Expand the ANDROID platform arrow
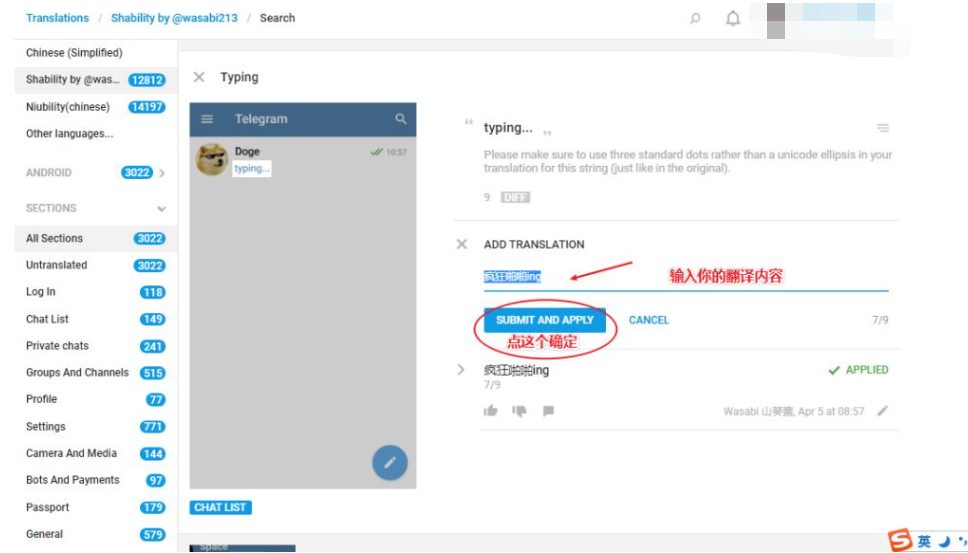Image resolution: width=968 pixels, height=553 pixels. click(162, 173)
